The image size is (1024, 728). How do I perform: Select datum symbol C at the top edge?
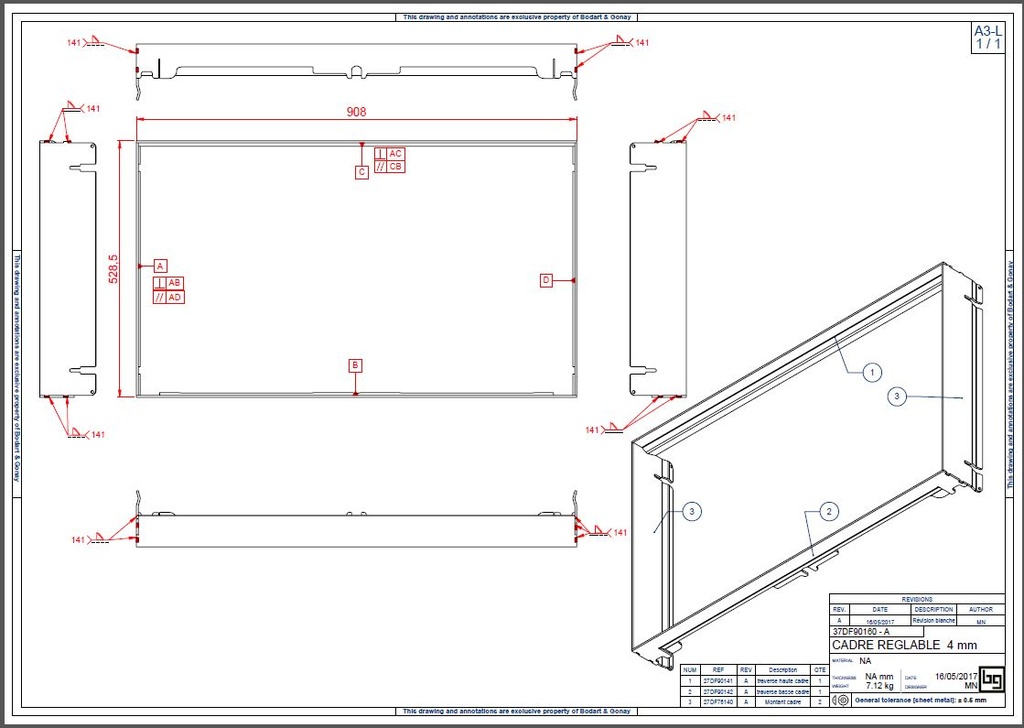(x=362, y=170)
